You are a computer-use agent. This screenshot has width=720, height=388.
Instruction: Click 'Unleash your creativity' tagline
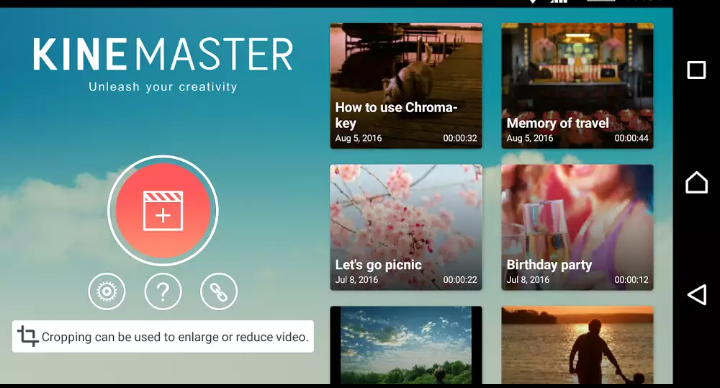tap(163, 87)
